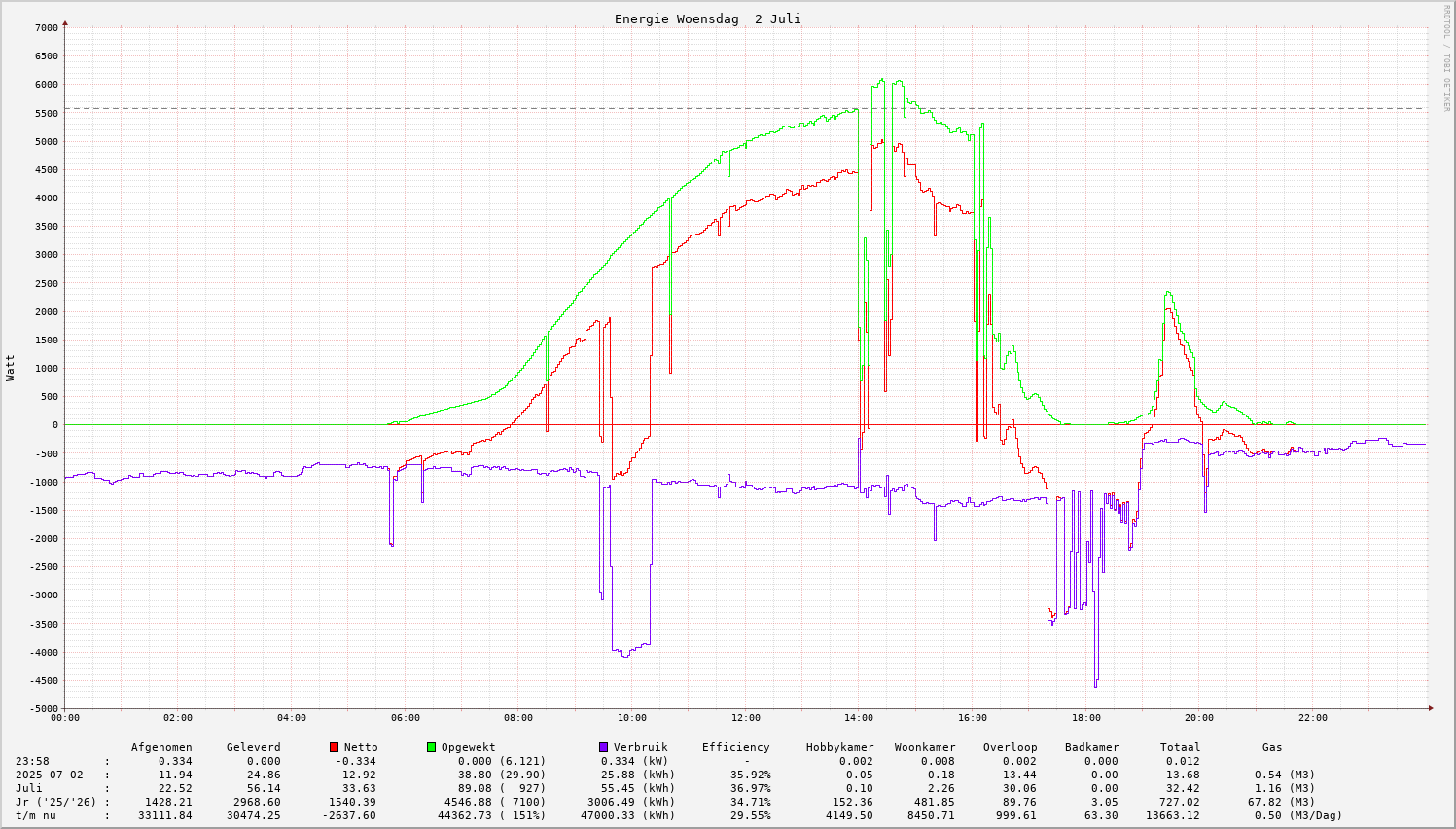This screenshot has height=829, width=1456.
Task: Click the Geleverd column header
Action: click(253, 747)
